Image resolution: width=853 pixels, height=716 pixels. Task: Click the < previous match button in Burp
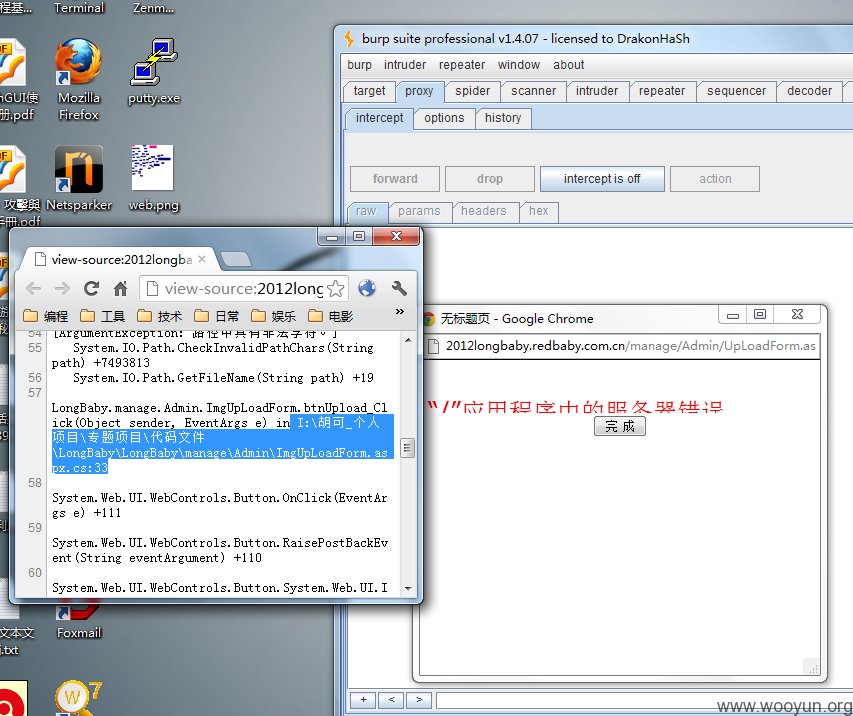pos(392,700)
